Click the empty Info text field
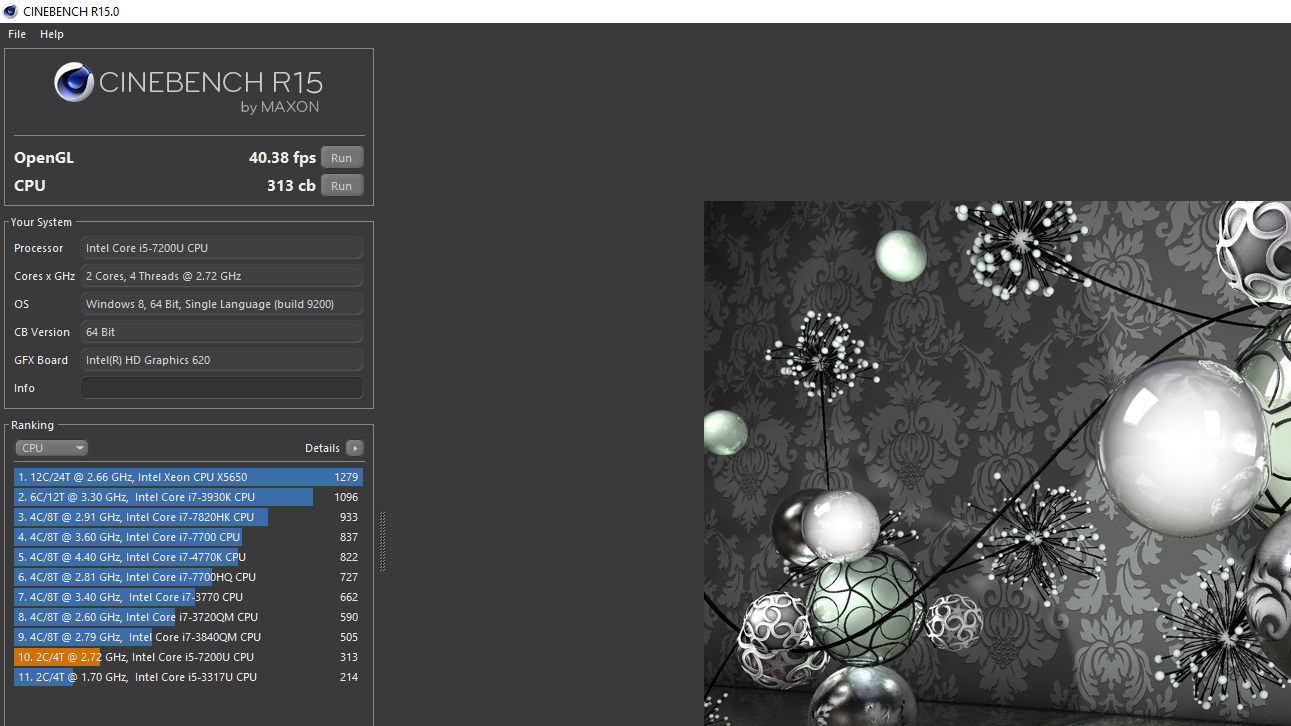 pyautogui.click(x=221, y=388)
